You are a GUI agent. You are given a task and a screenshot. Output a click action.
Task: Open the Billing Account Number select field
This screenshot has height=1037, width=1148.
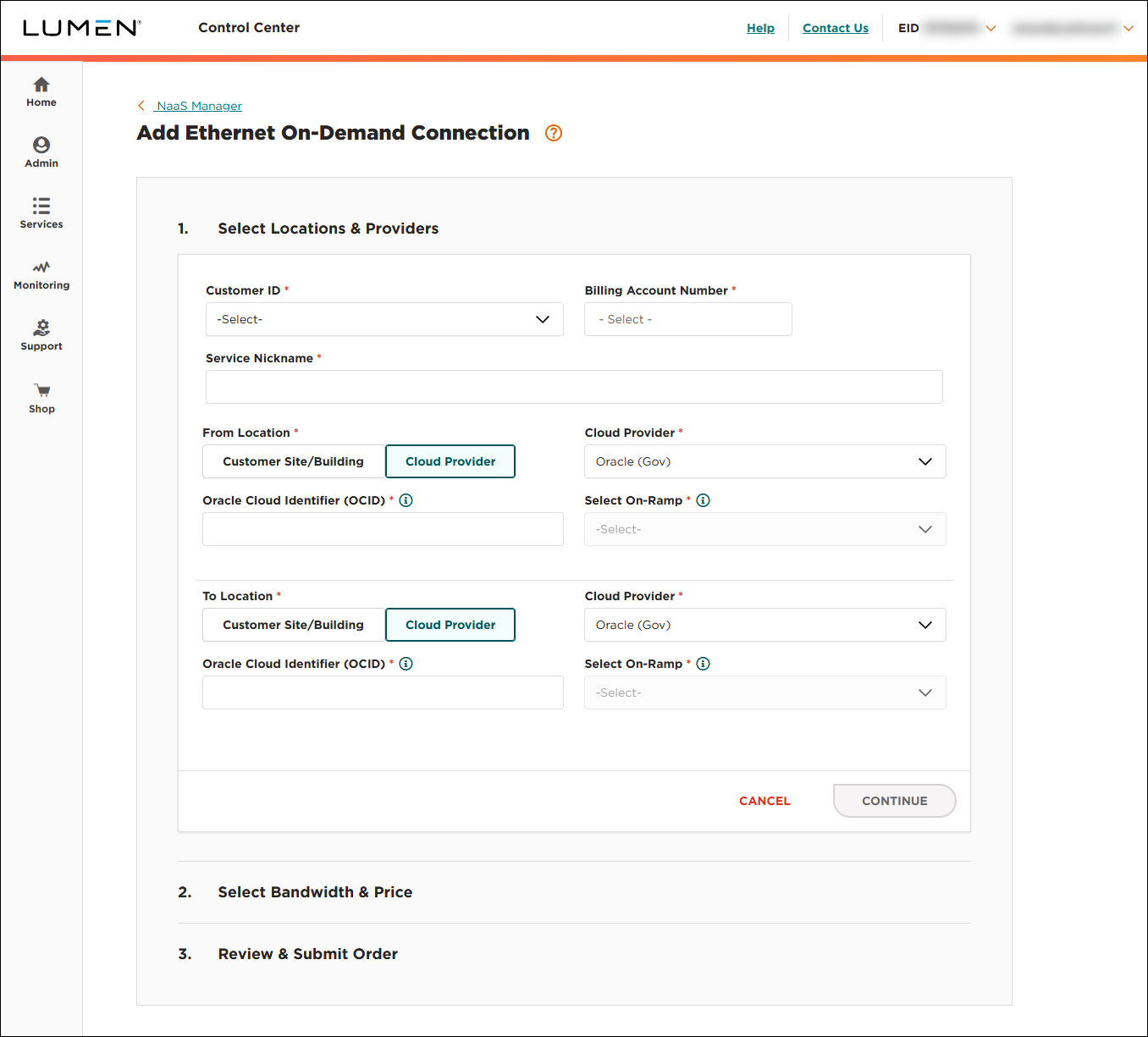(x=688, y=319)
